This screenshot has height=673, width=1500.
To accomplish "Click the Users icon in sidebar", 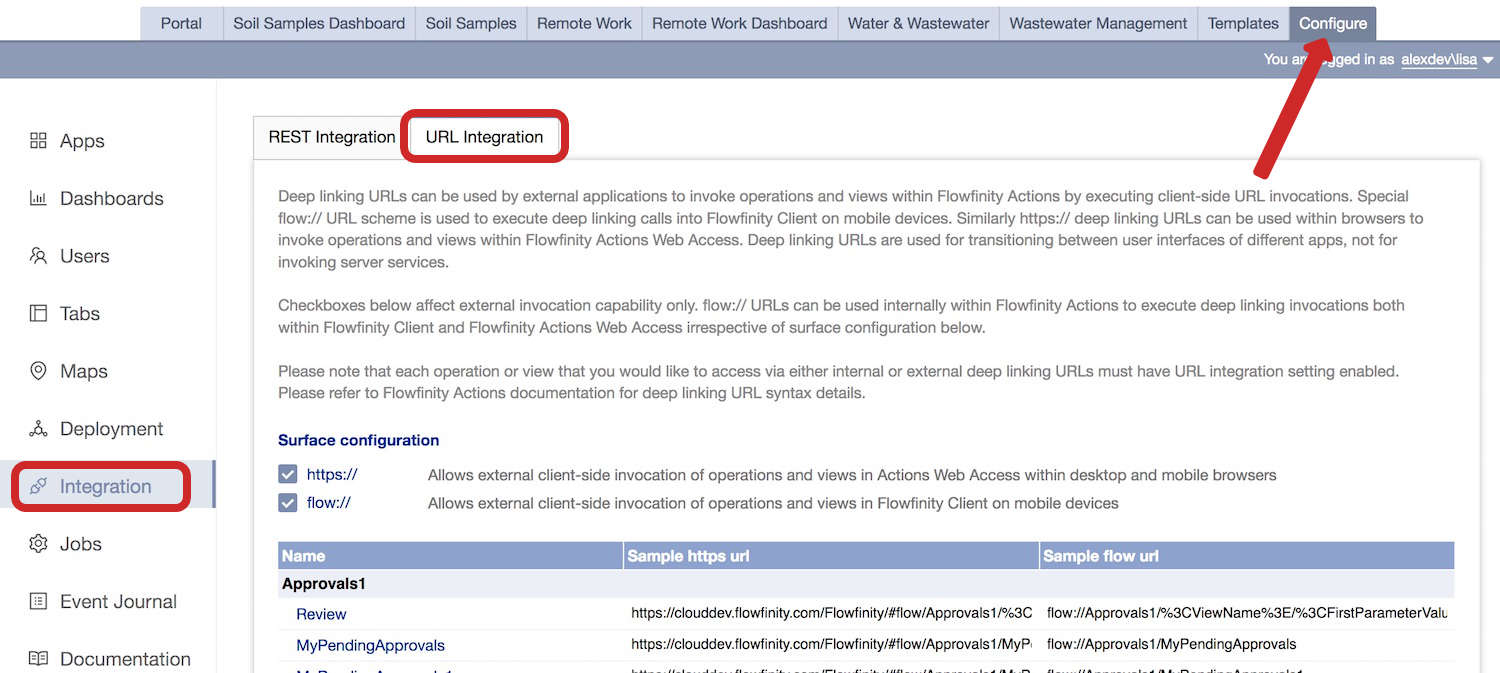I will click(x=38, y=256).
